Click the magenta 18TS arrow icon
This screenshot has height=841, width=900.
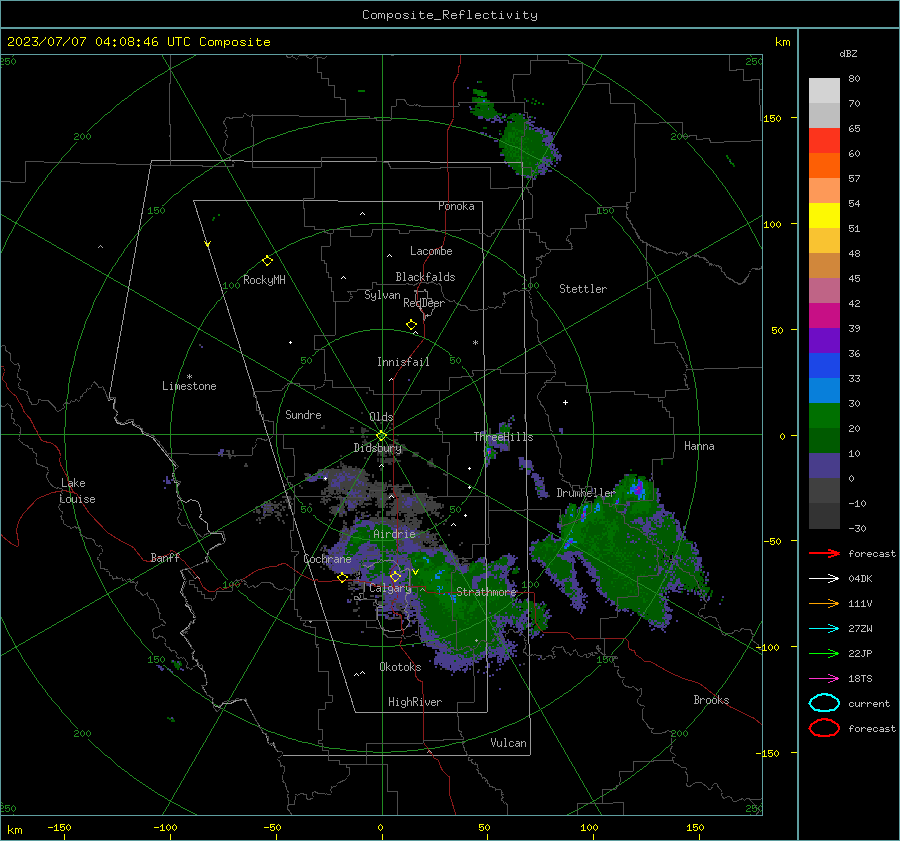coord(824,679)
